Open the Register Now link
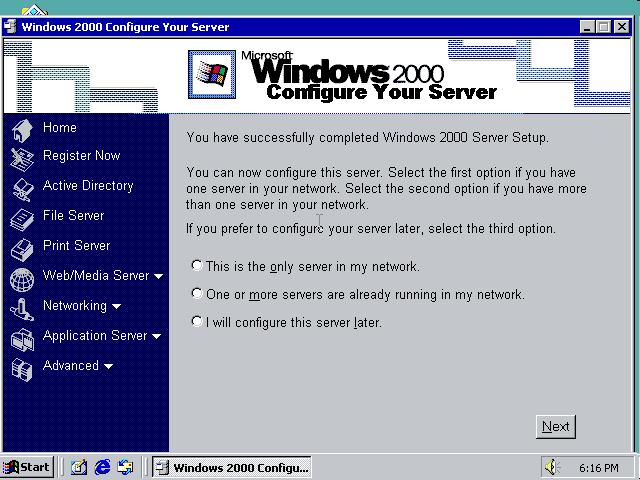640x480 pixels. 82,156
